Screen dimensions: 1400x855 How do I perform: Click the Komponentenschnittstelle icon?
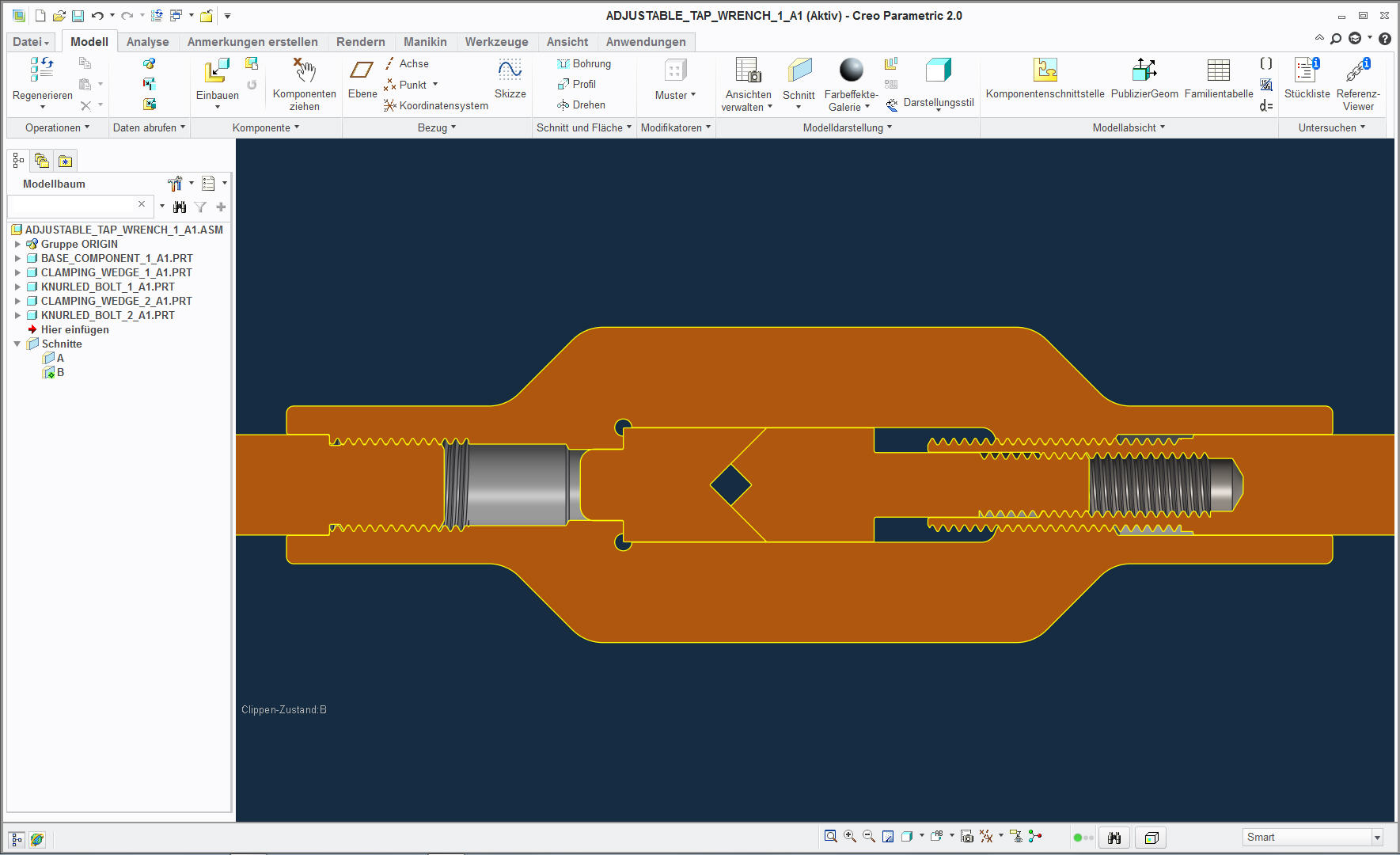point(1045,70)
